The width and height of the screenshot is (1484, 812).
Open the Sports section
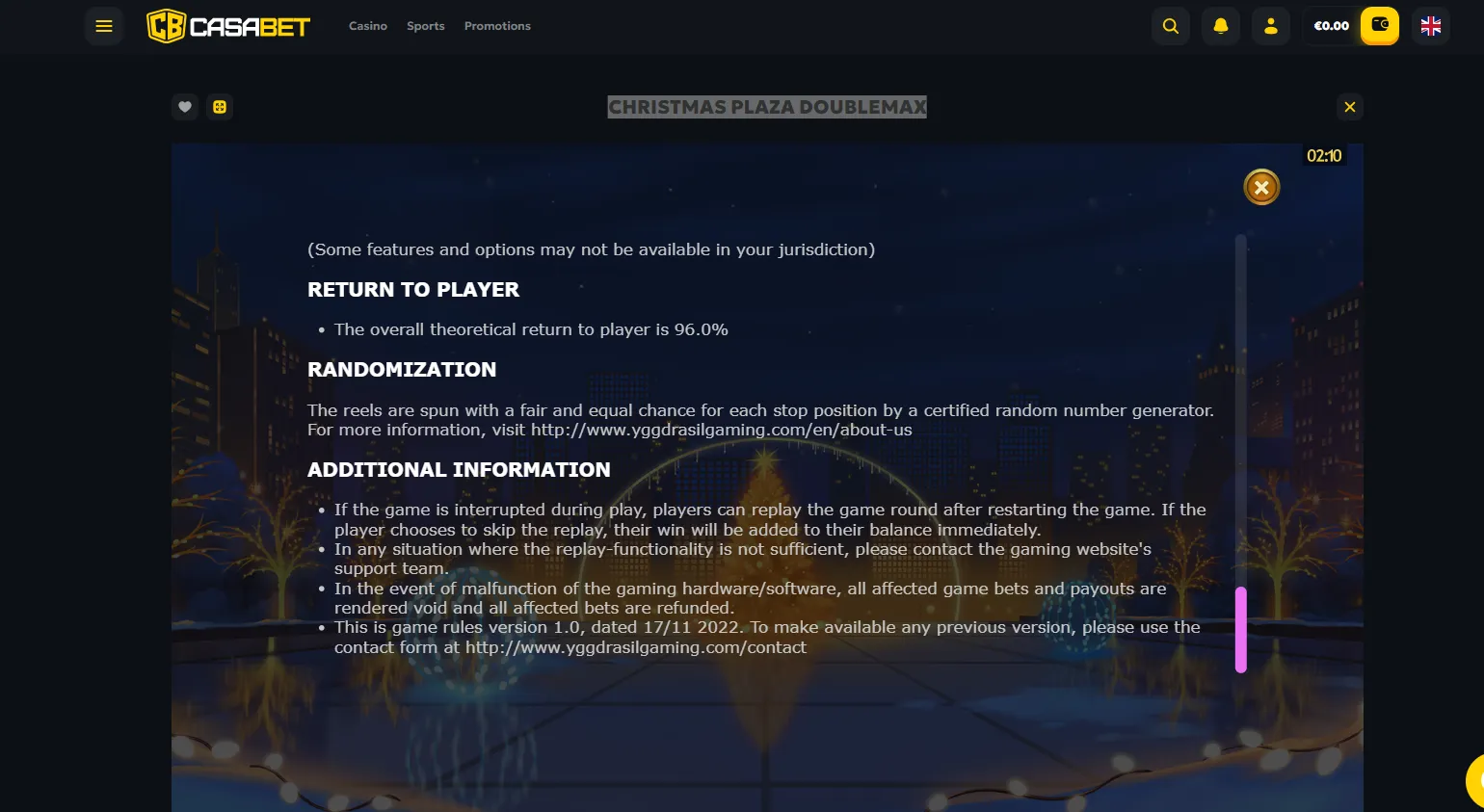click(x=426, y=26)
